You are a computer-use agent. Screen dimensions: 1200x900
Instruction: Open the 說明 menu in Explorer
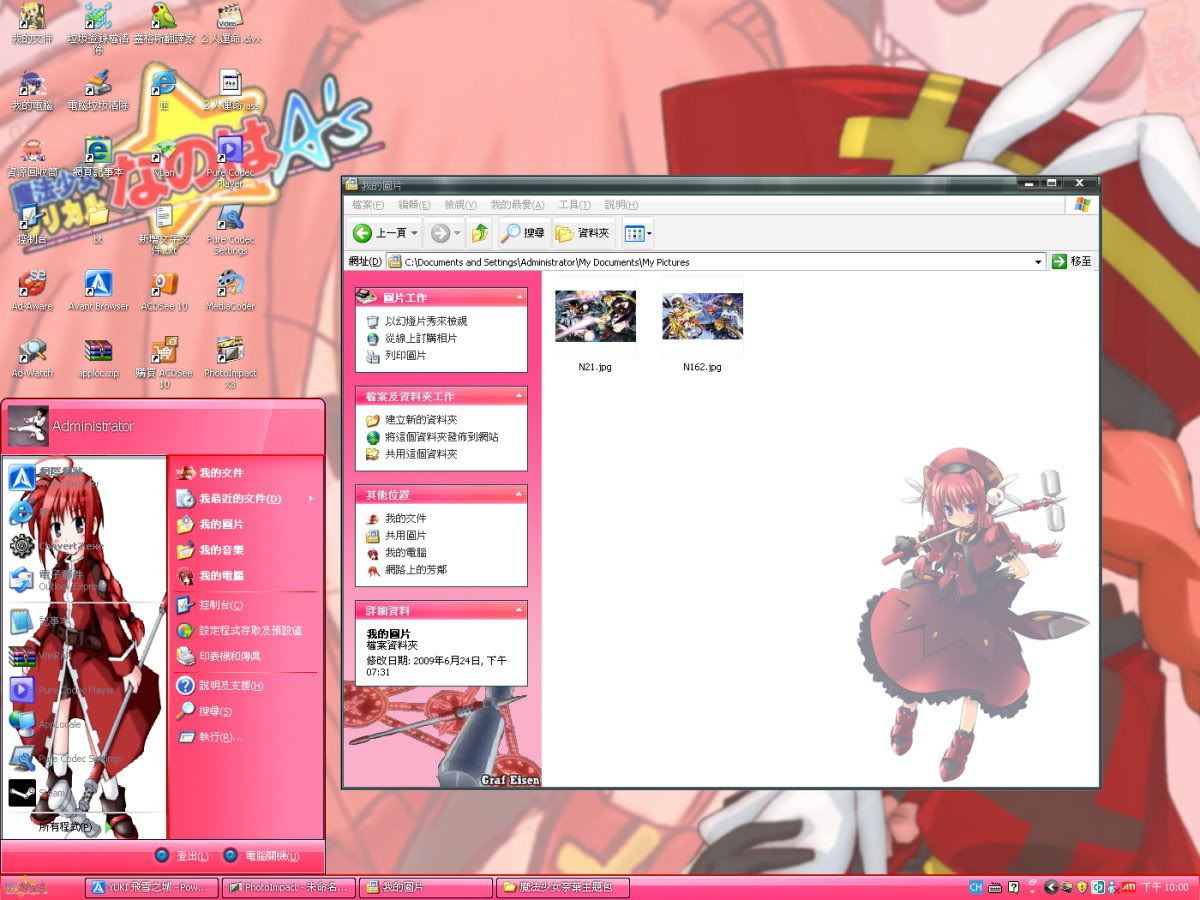pyautogui.click(x=621, y=205)
